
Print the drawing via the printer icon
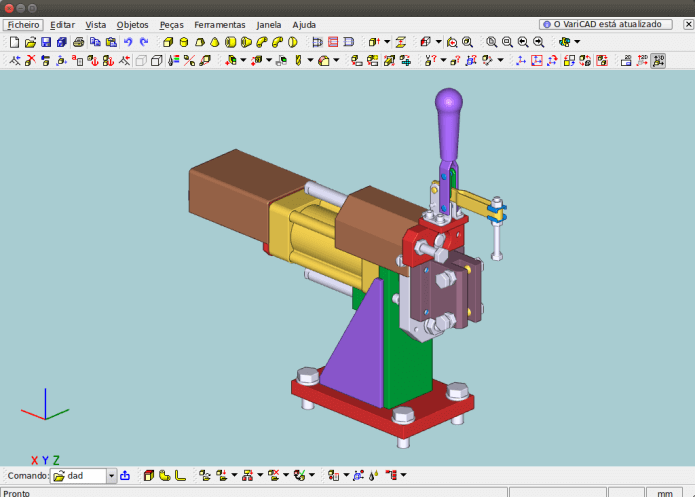click(78, 42)
